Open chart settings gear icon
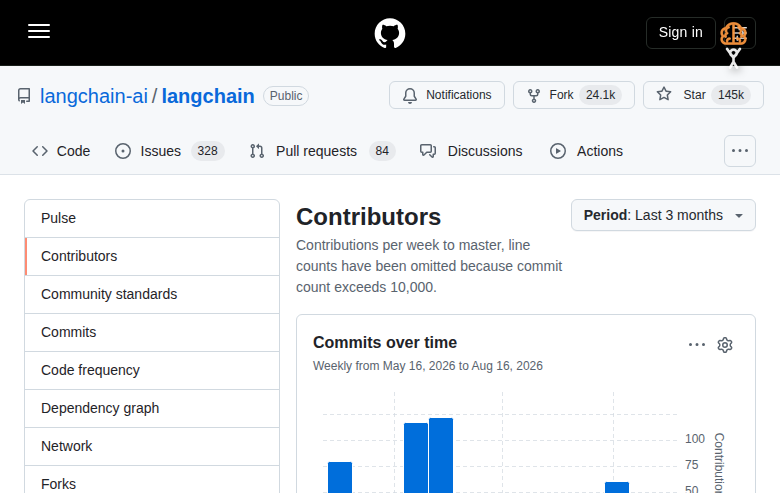This screenshot has height=493, width=780. pos(725,345)
